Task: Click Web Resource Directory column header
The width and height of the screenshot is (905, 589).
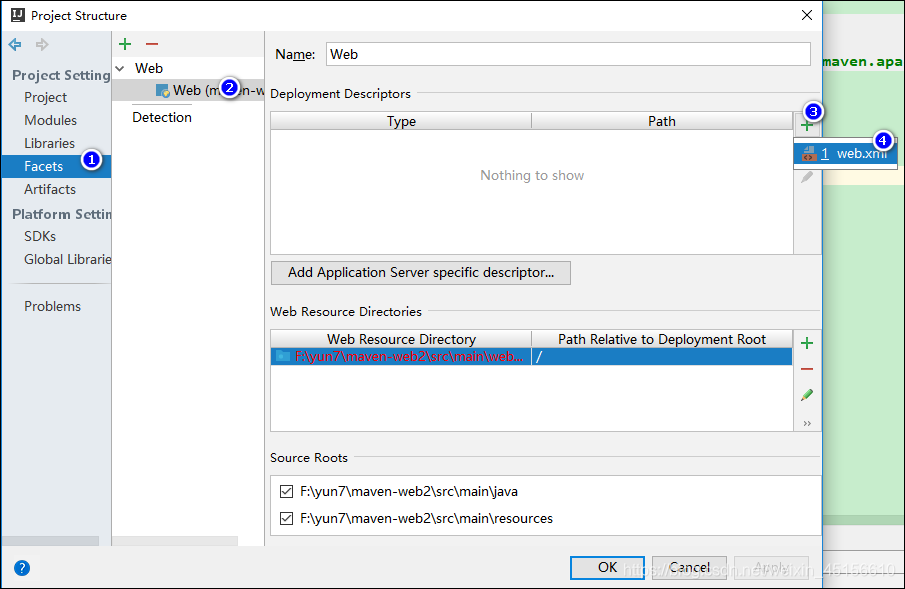Action: click(401, 339)
